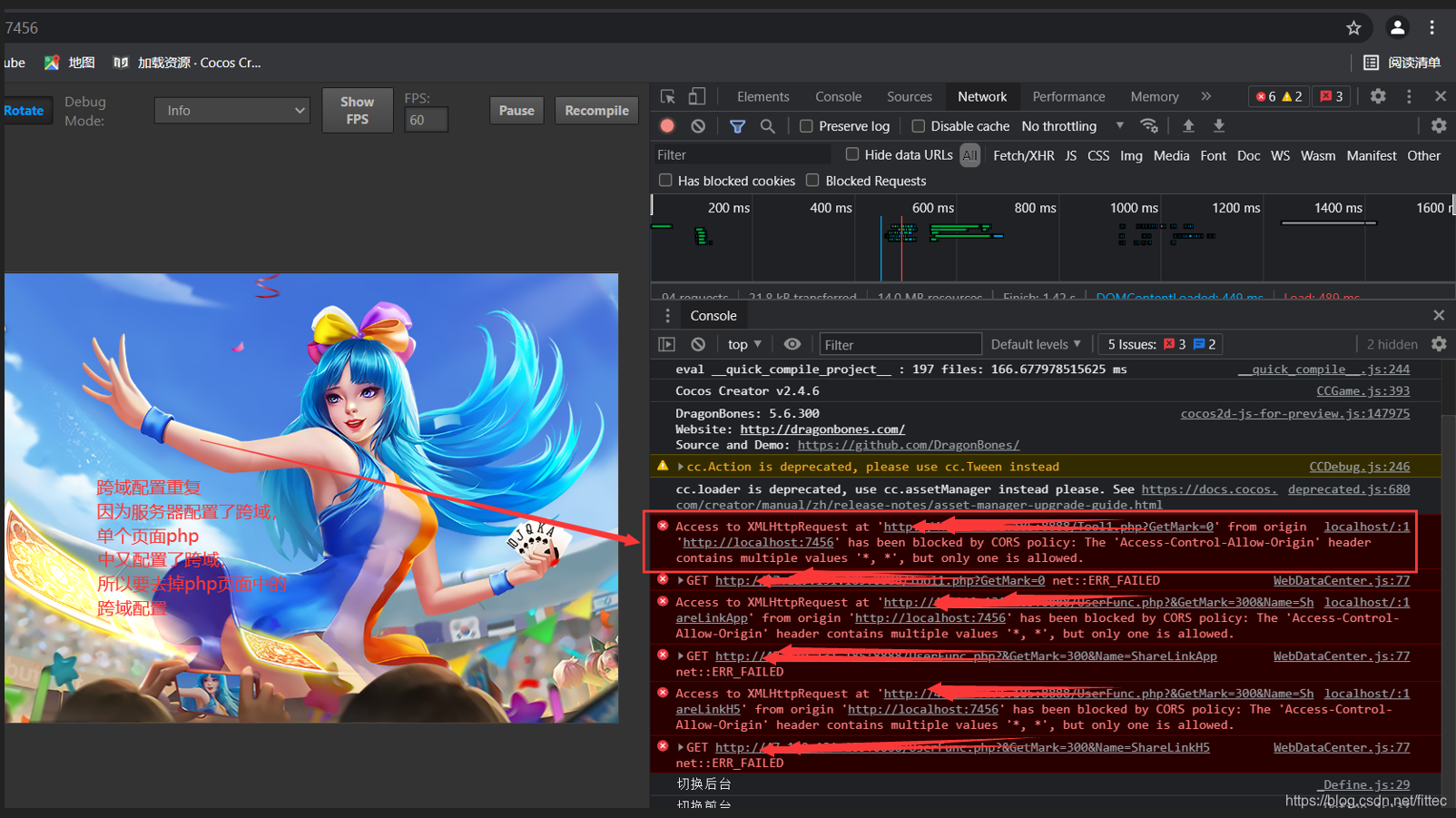Open the DevTools customize three-dot menu

(1409, 96)
